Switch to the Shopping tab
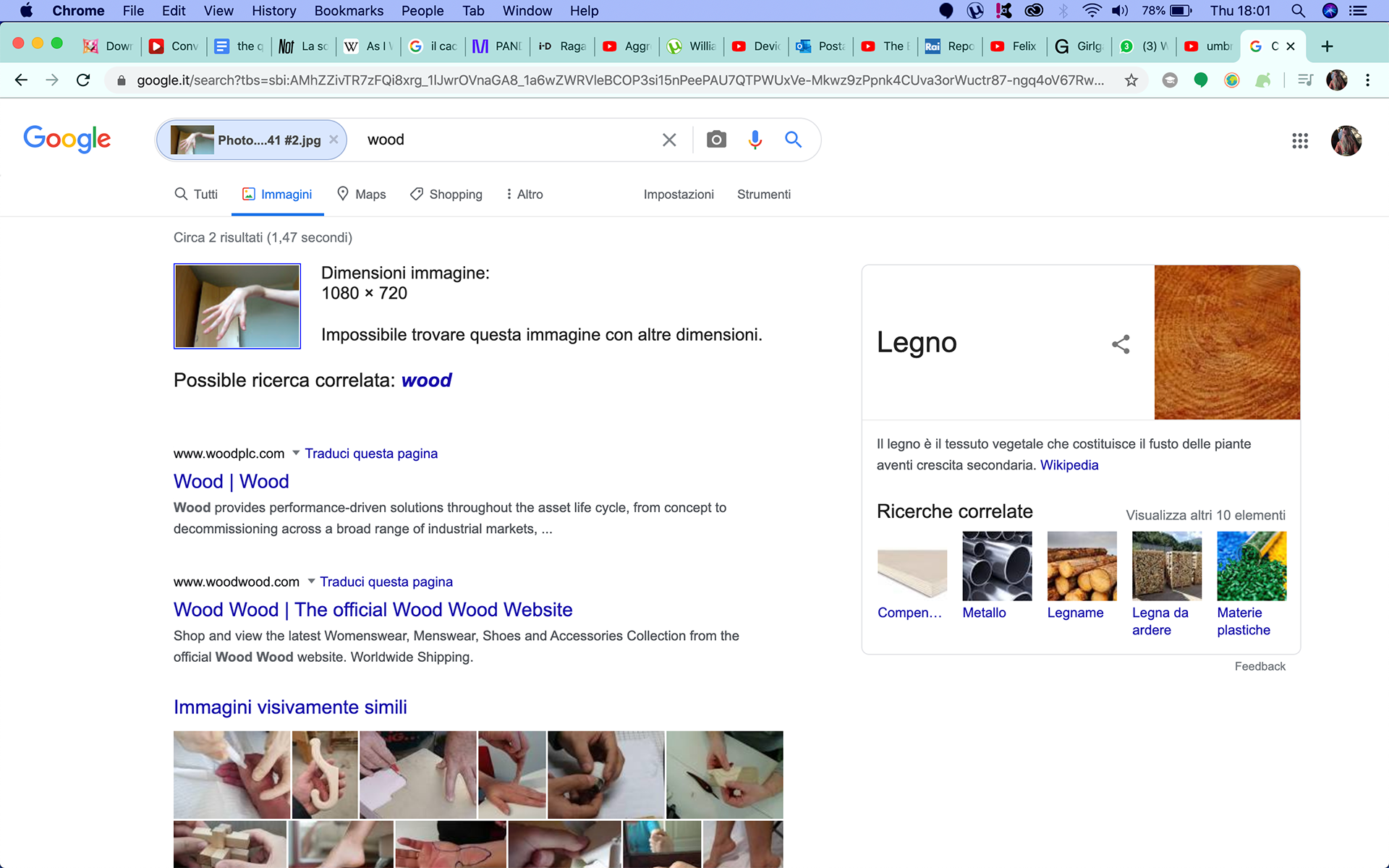 [x=446, y=195]
